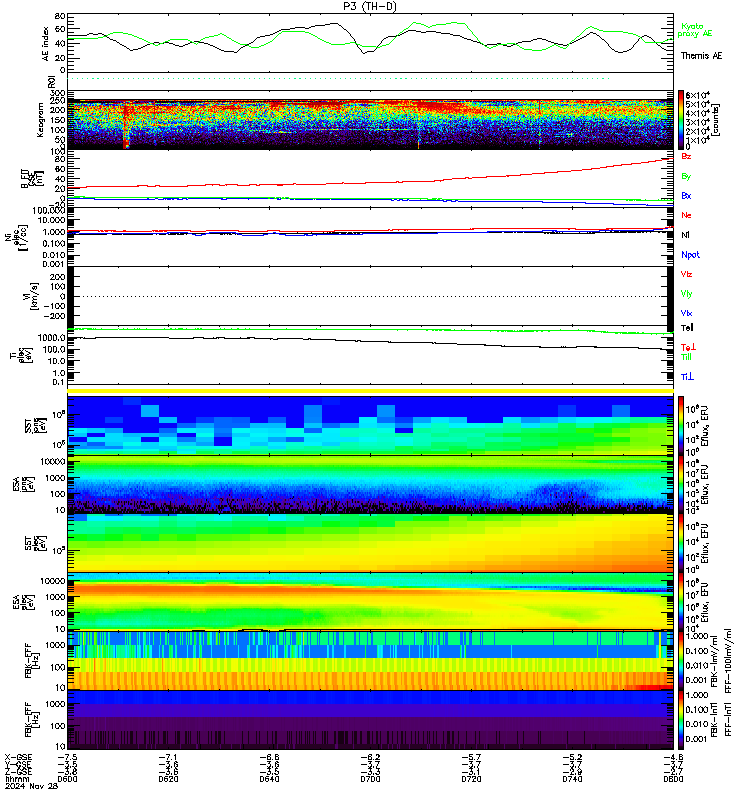This screenshot has width=750, height=800.
Task: Click the X-GSE value -6.2
Action: [x=370, y=758]
